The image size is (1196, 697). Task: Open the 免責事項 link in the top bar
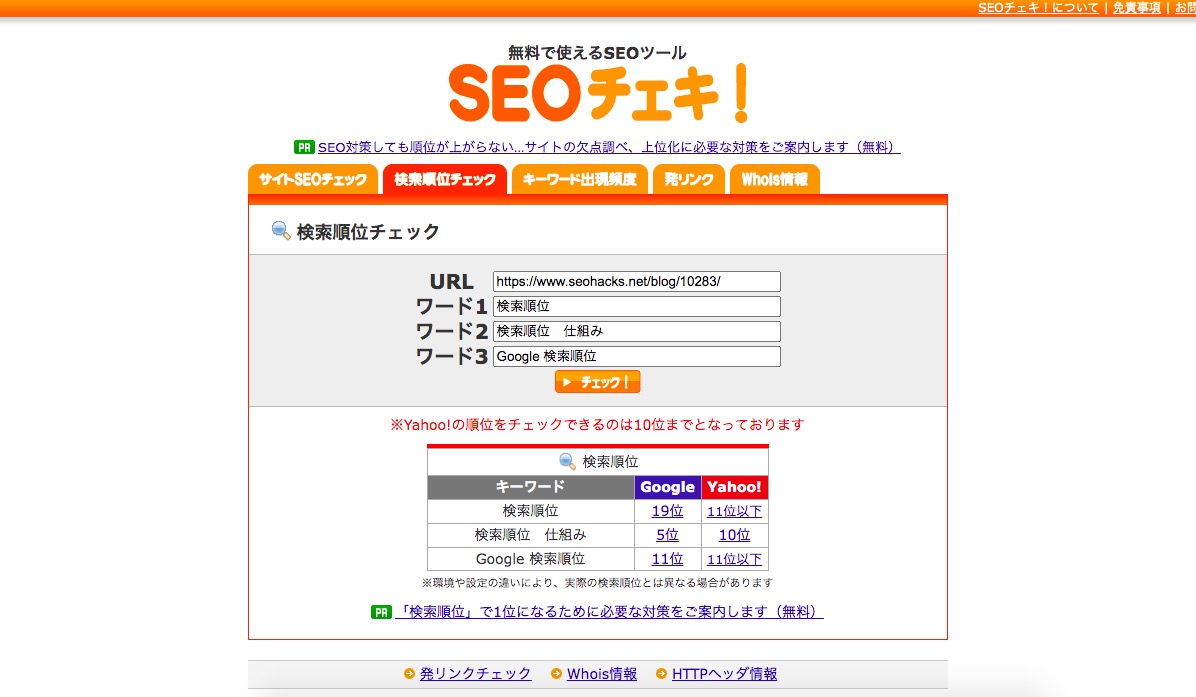tap(1137, 8)
